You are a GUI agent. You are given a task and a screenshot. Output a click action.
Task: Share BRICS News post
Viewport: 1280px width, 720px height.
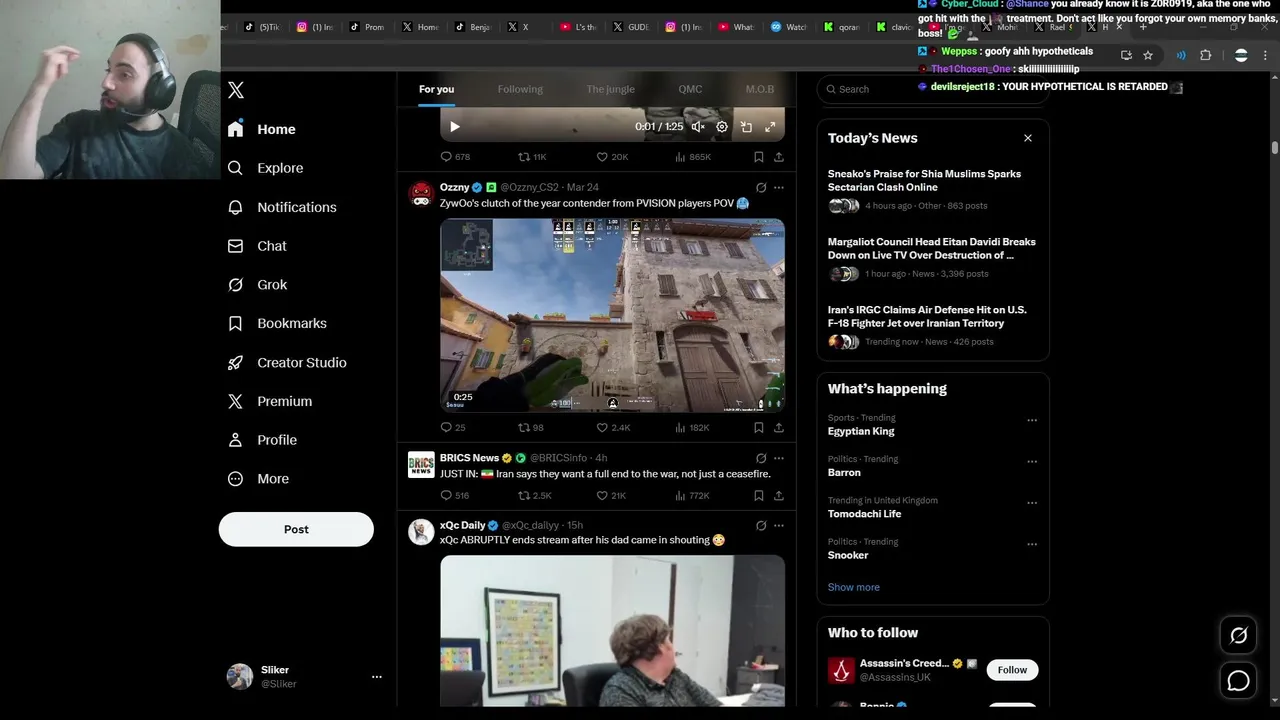pyautogui.click(x=779, y=495)
